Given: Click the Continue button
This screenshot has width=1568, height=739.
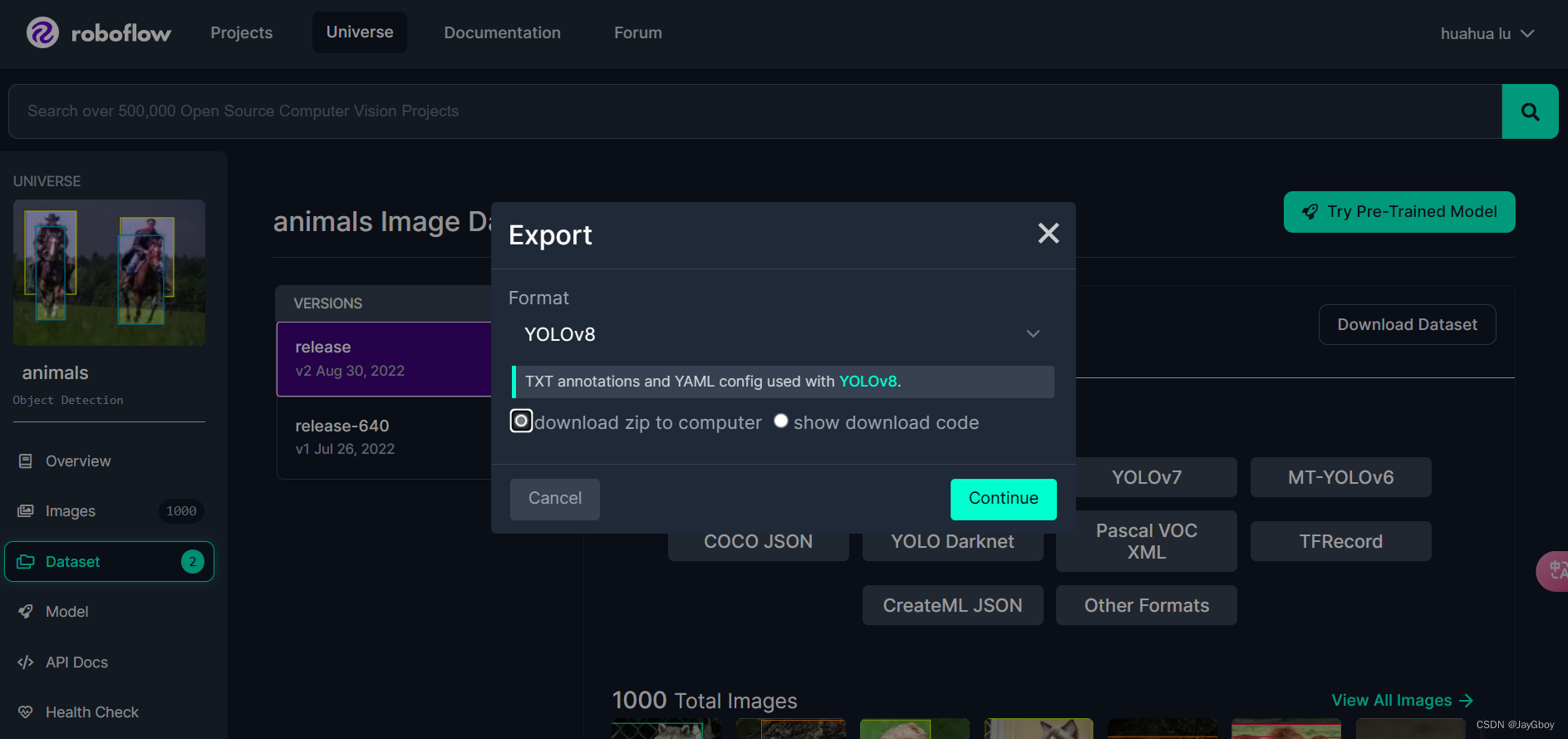Looking at the screenshot, I should pyautogui.click(x=1003, y=499).
